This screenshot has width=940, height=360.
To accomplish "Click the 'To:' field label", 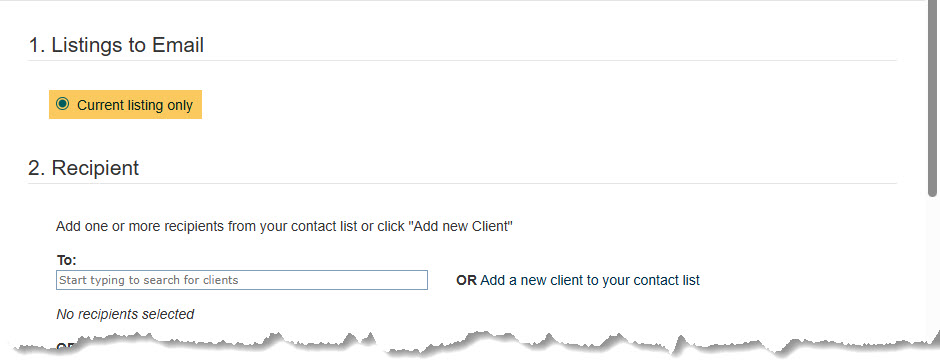I will 67,261.
